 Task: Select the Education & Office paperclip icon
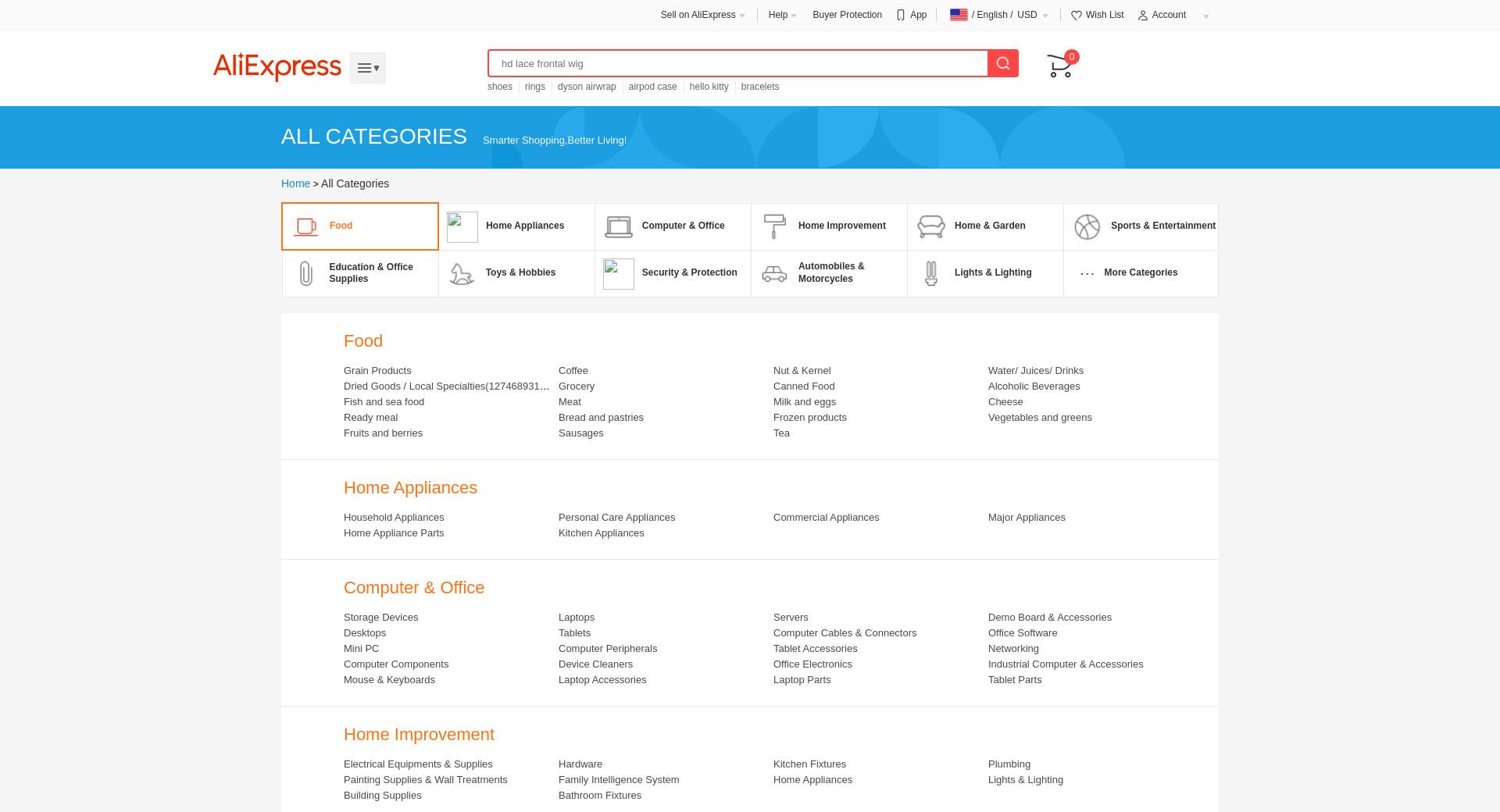coord(306,273)
